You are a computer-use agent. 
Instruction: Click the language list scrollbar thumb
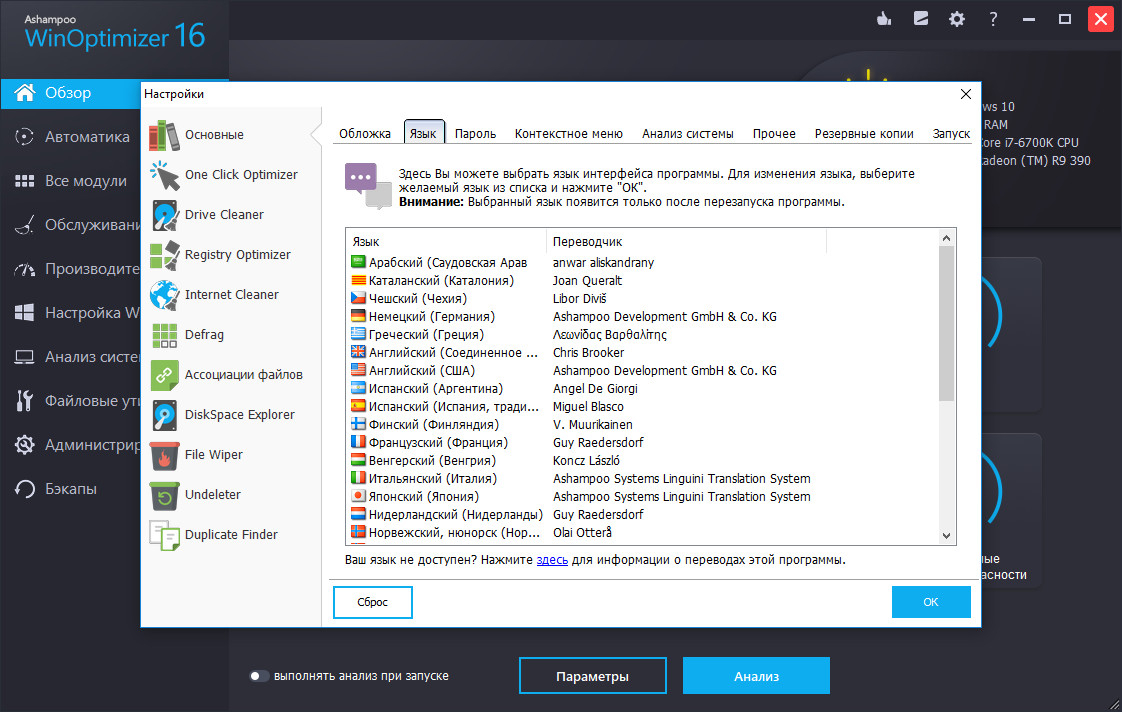[x=947, y=324]
